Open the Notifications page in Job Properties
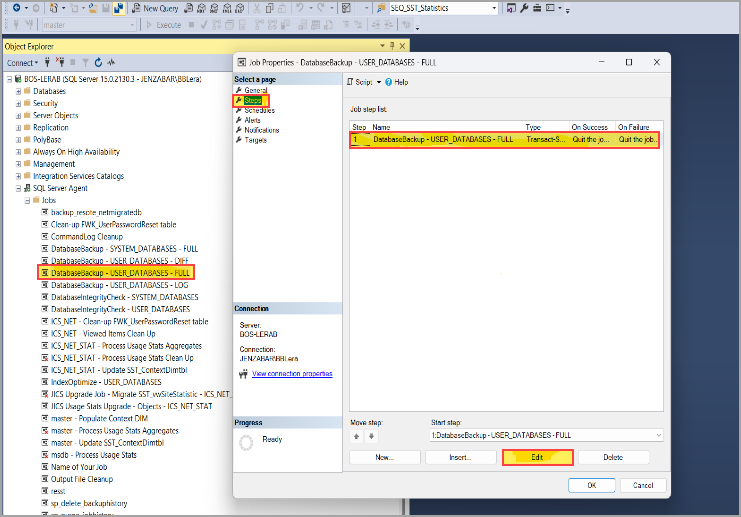Viewport: 741px width, 517px height. [x=262, y=130]
